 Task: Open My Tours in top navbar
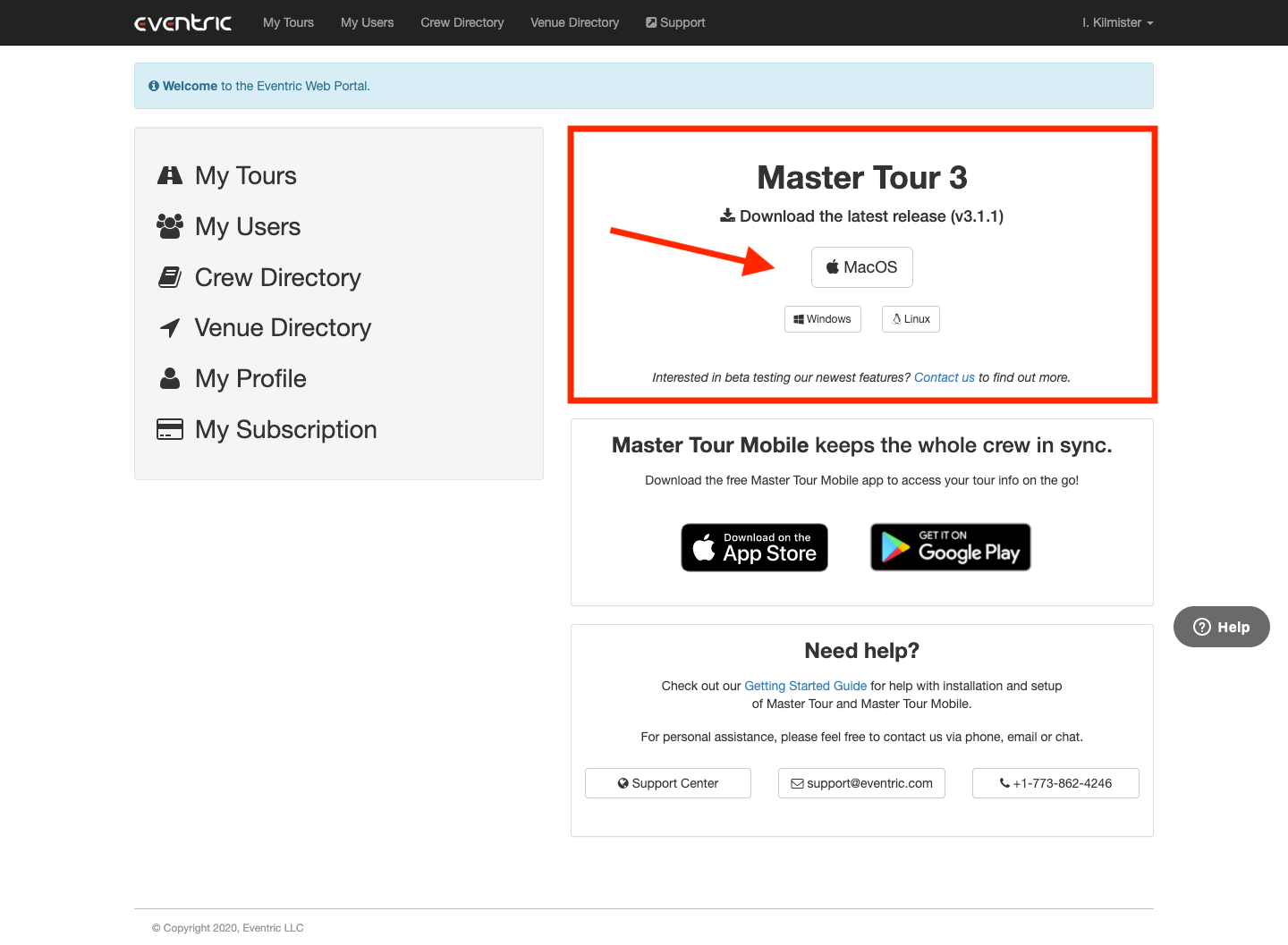(x=288, y=22)
